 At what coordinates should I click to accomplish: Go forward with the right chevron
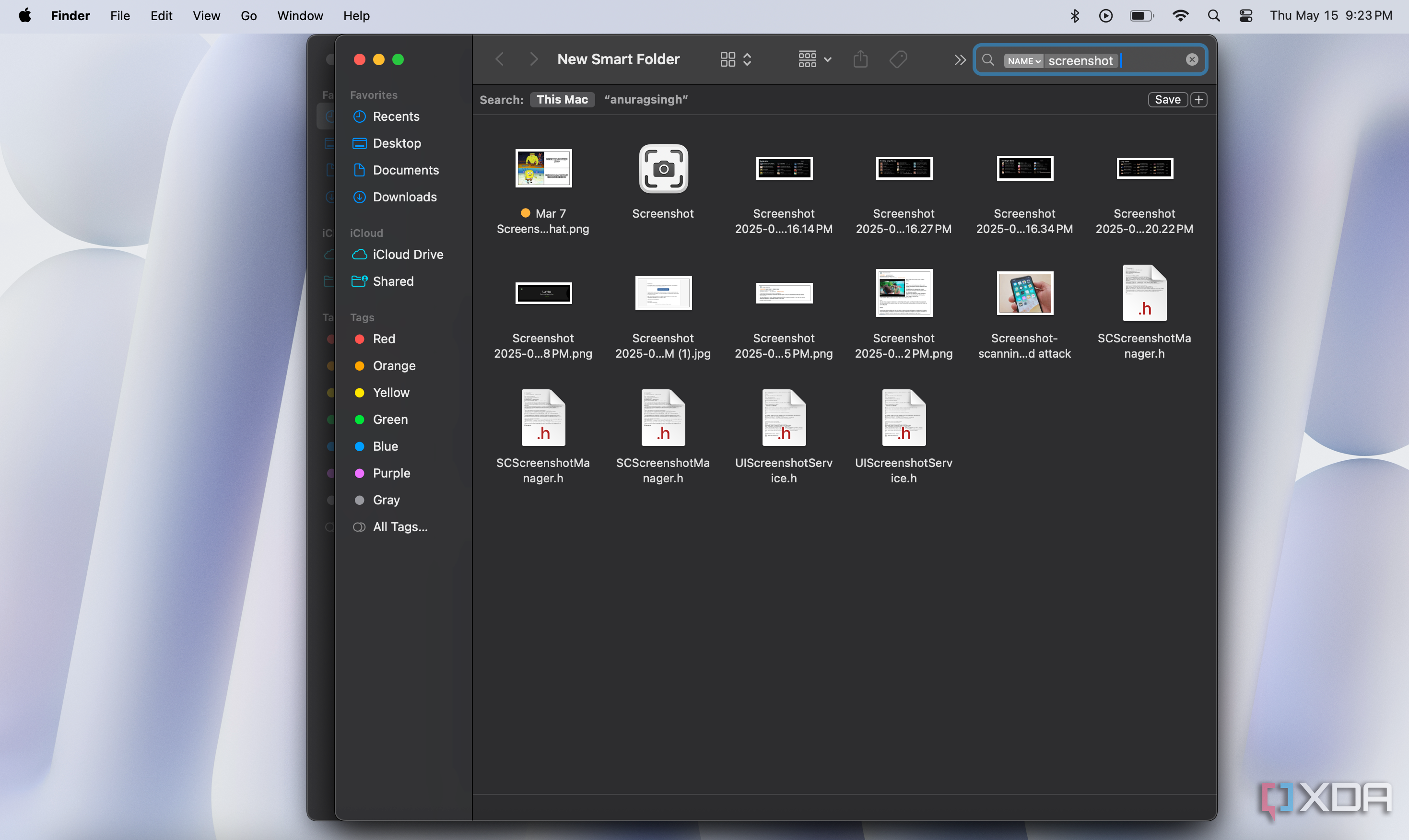tap(533, 59)
